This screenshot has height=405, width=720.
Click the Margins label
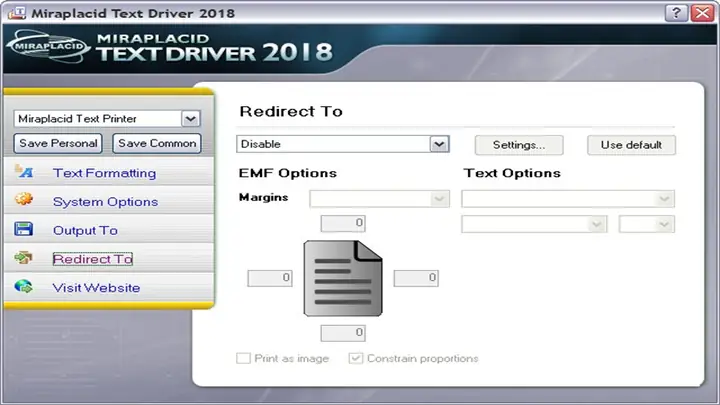point(264,197)
